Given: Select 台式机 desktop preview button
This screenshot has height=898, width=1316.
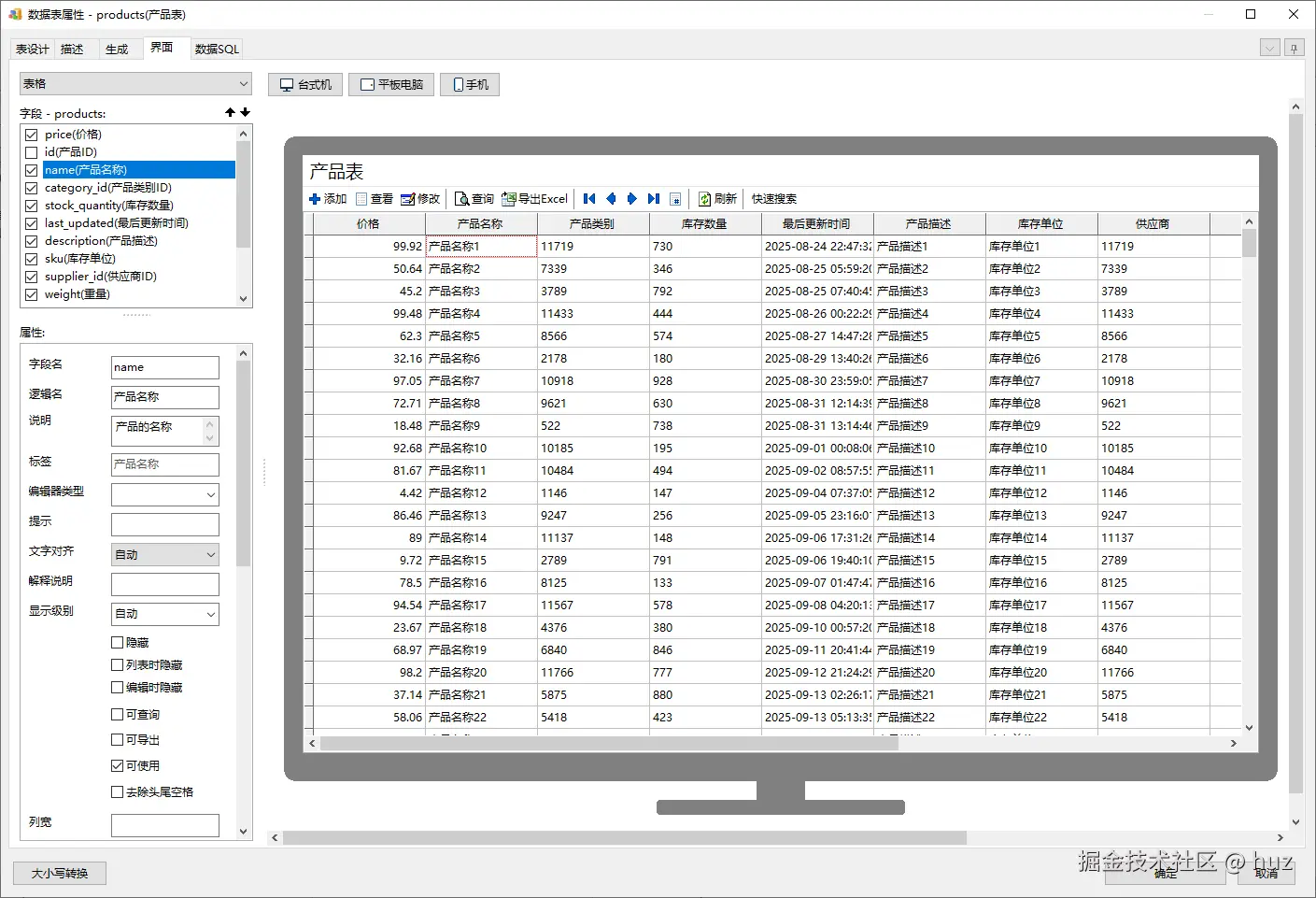Looking at the screenshot, I should (x=306, y=84).
